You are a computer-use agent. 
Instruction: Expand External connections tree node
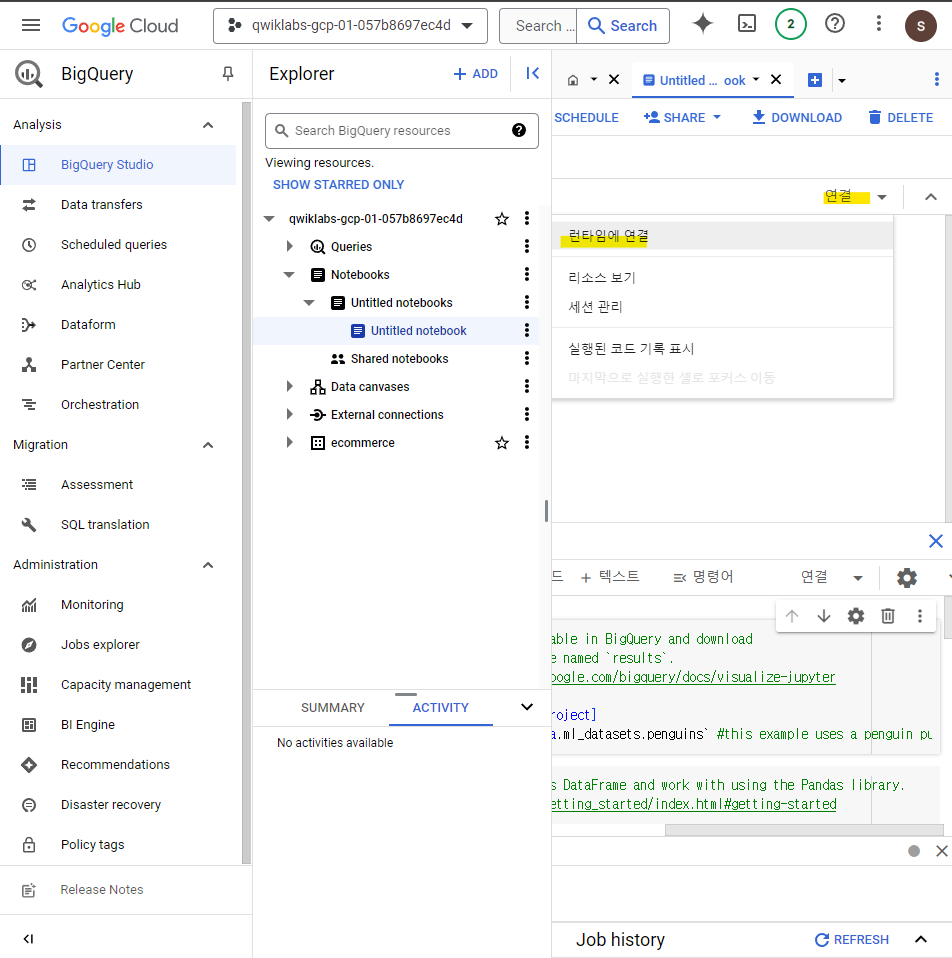pyautogui.click(x=290, y=414)
